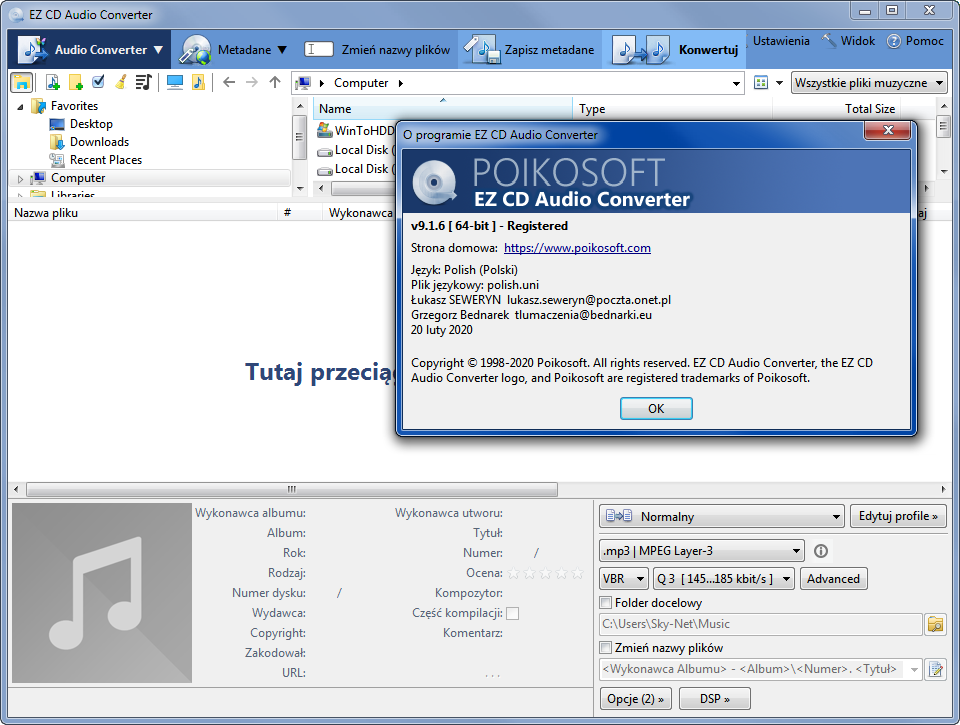Open the .mp3 MPEG Layer-3 format dropdown
This screenshot has height=725, width=960.
pyautogui.click(x=702, y=550)
